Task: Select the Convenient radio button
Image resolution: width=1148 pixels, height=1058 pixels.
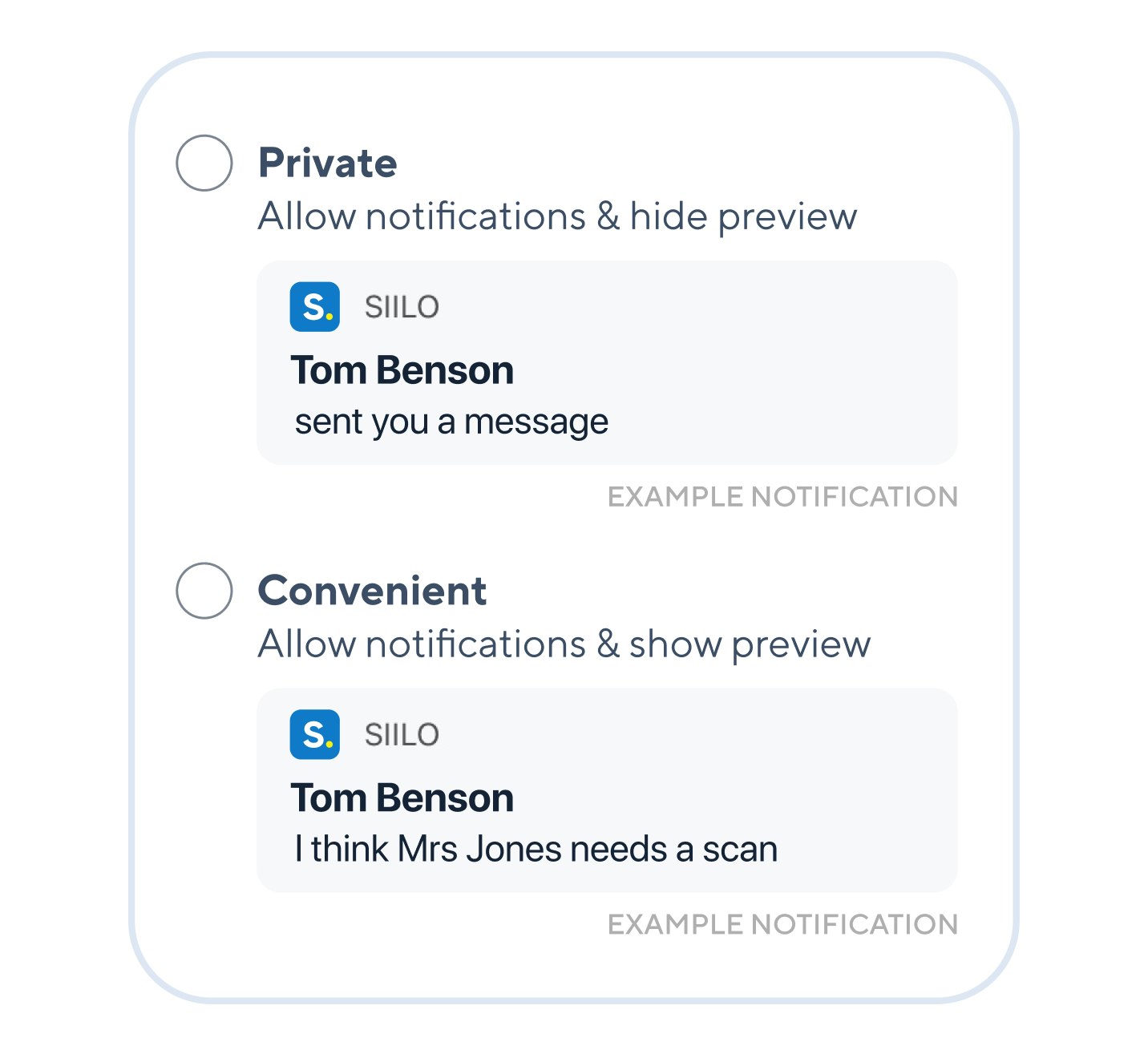Action: pyautogui.click(x=204, y=591)
